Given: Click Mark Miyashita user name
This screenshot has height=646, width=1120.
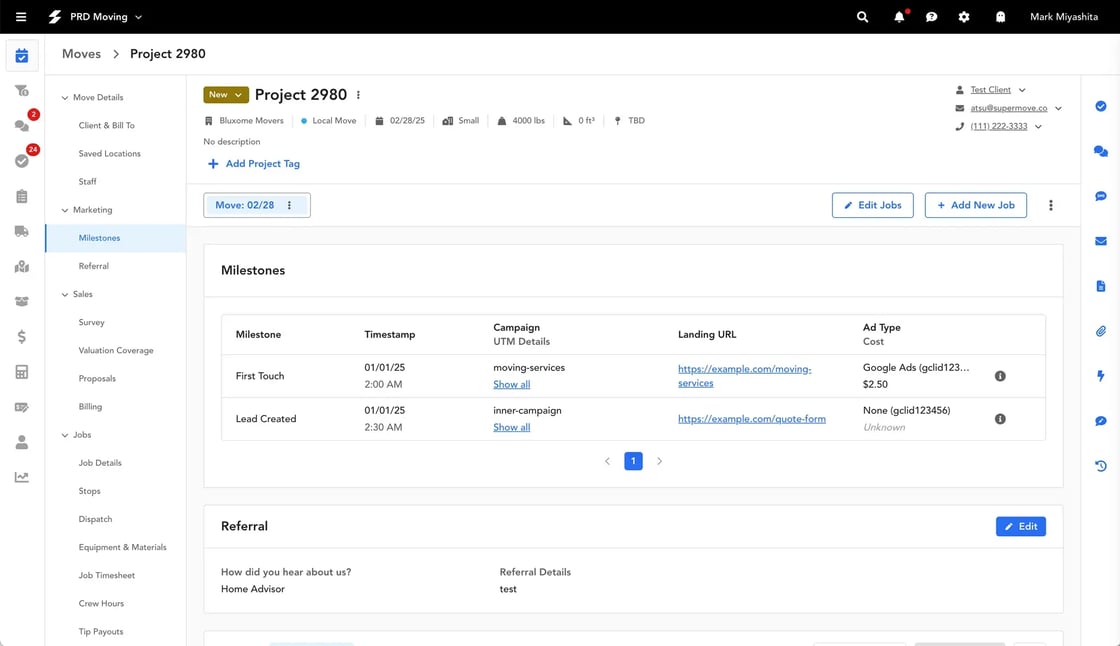Looking at the screenshot, I should click(x=1064, y=16).
